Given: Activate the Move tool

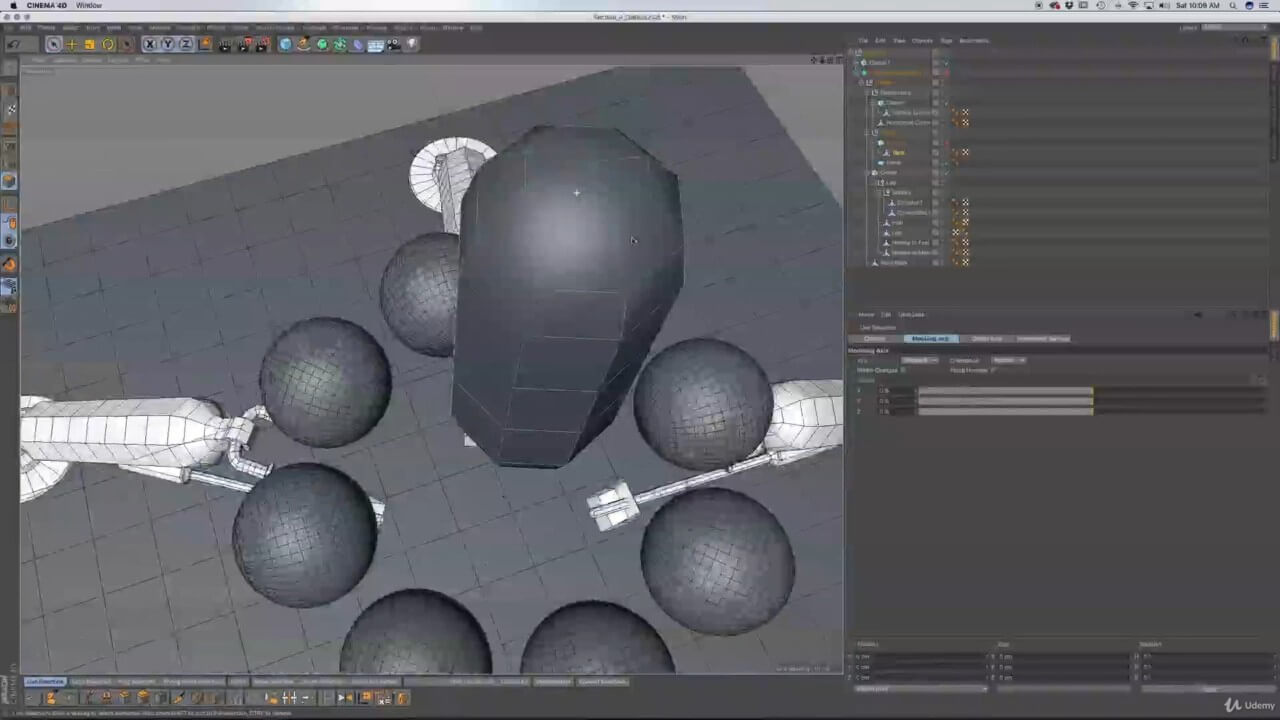Looking at the screenshot, I should (x=72, y=44).
